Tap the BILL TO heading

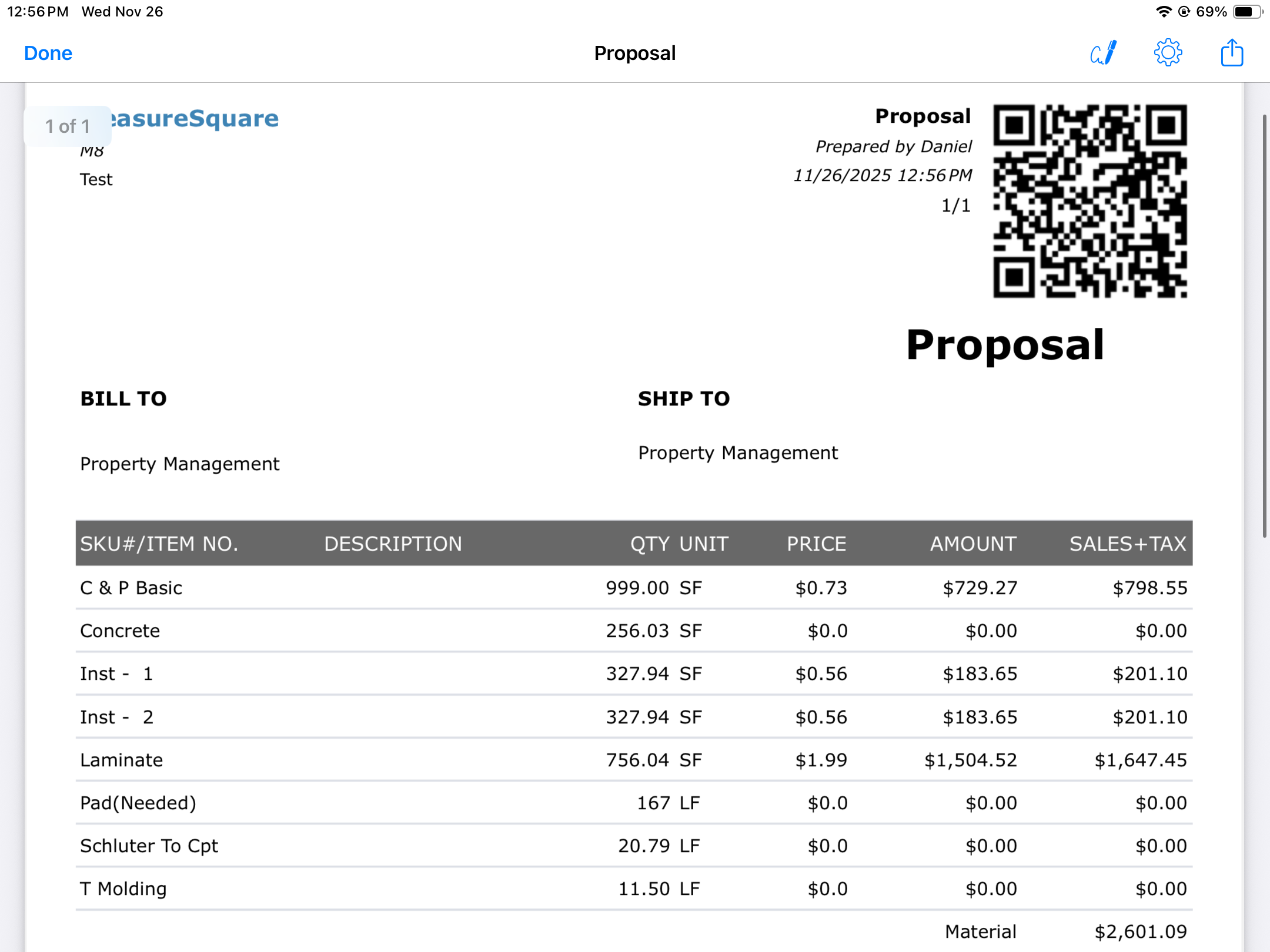point(123,398)
